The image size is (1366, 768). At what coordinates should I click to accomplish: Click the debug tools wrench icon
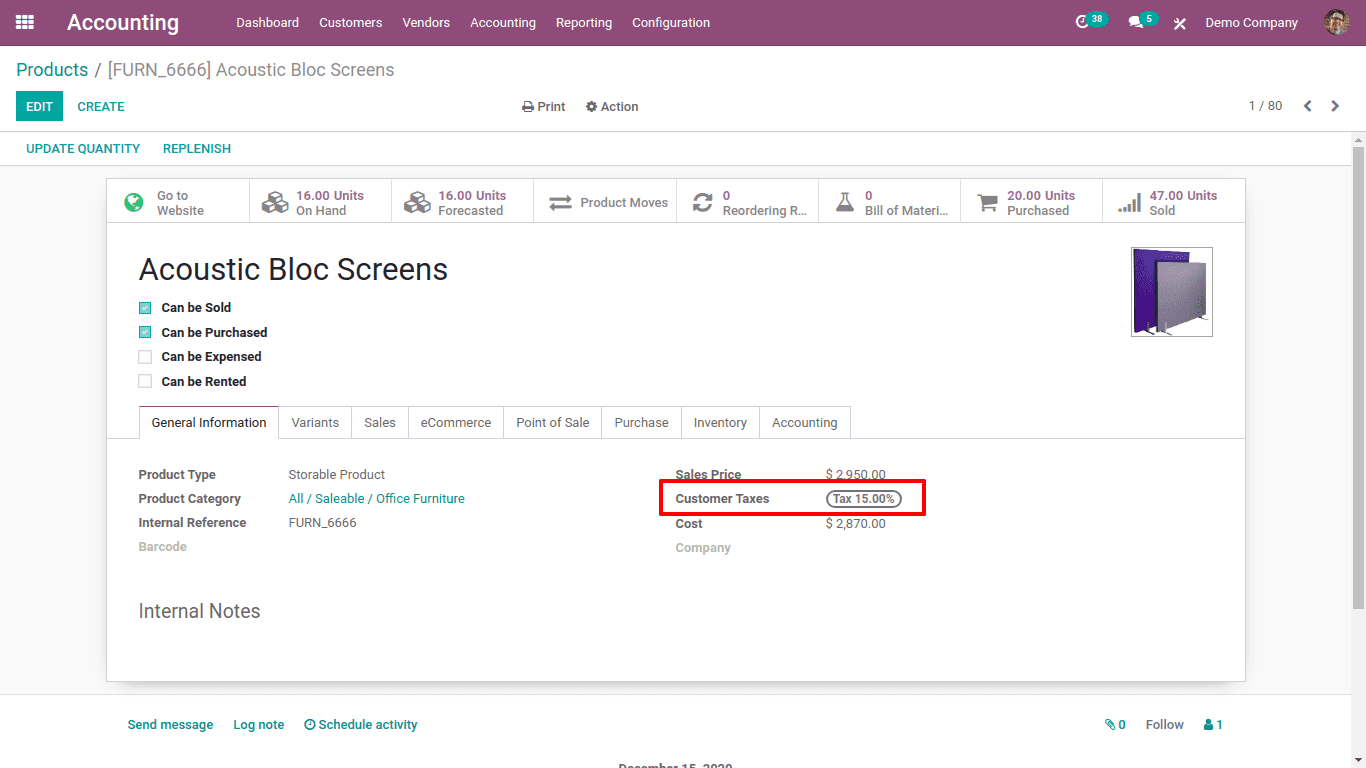[x=1180, y=23]
